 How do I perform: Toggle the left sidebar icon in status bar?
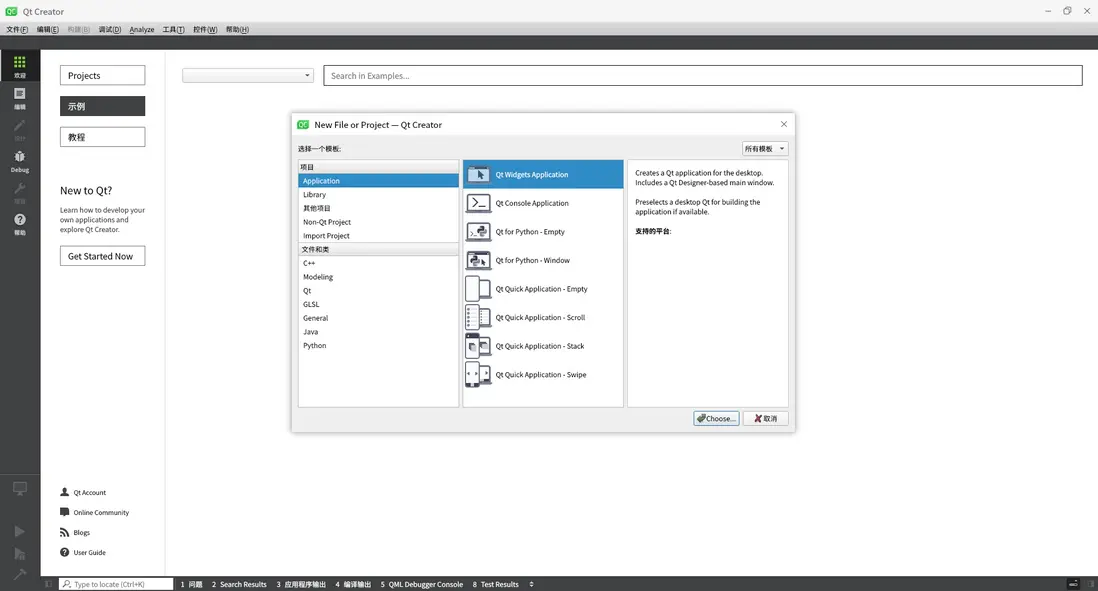(48, 584)
